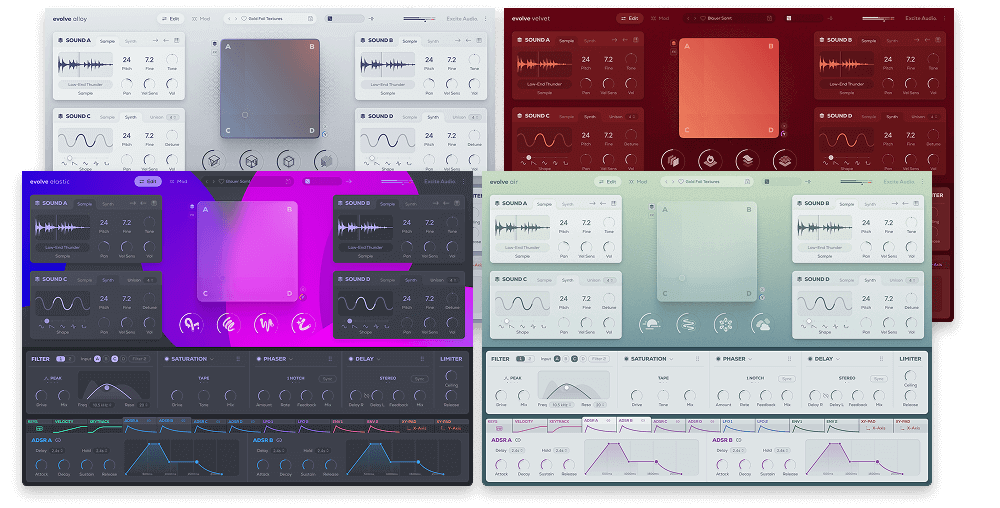Image resolution: width=1000 pixels, height=508 pixels.
Task: Click the wave lines macro icon in air
Action: pos(687,324)
